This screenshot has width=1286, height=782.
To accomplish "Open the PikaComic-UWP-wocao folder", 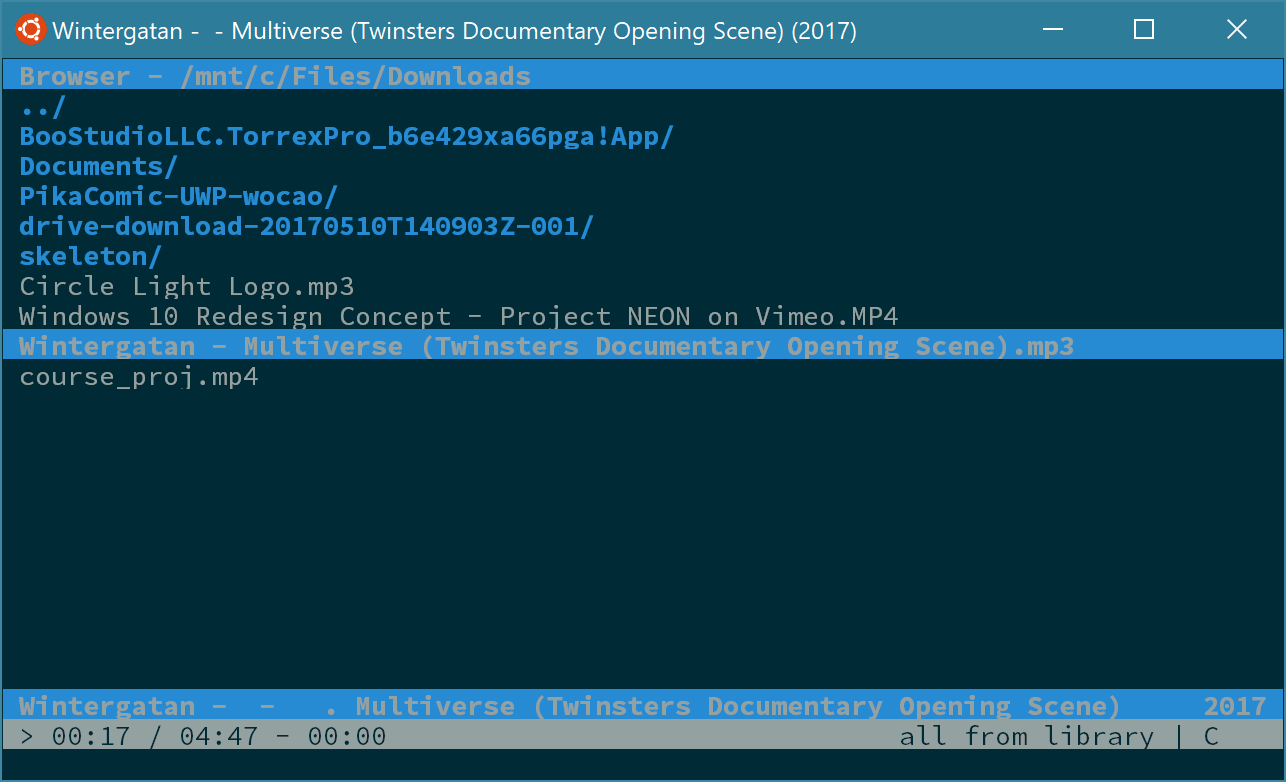I will (x=178, y=197).
